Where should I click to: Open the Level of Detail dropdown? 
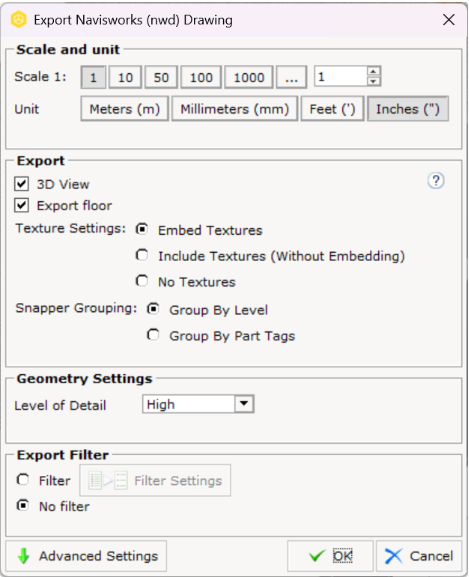click(244, 404)
